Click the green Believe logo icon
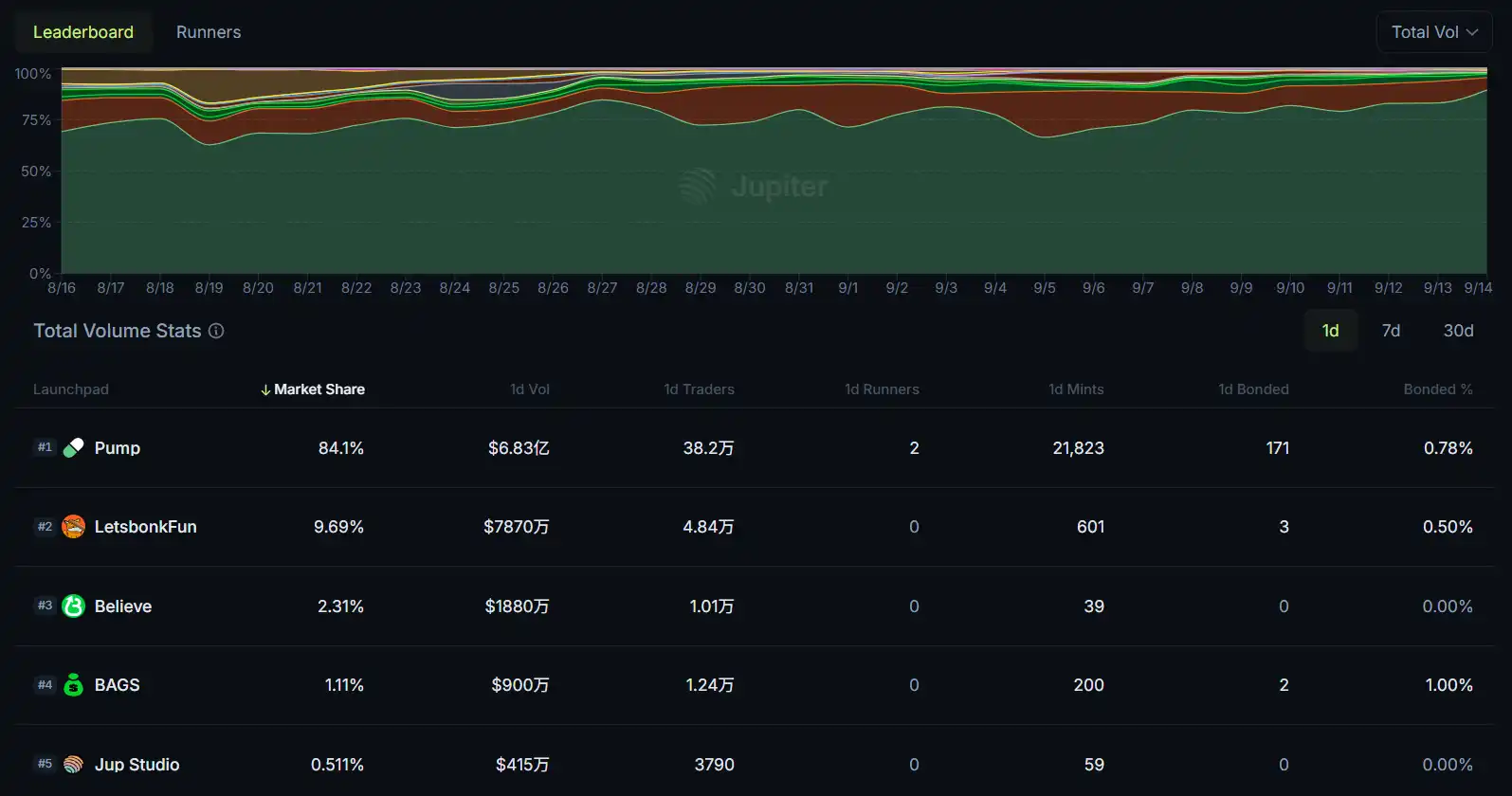Image resolution: width=1512 pixels, height=796 pixels. pos(73,606)
